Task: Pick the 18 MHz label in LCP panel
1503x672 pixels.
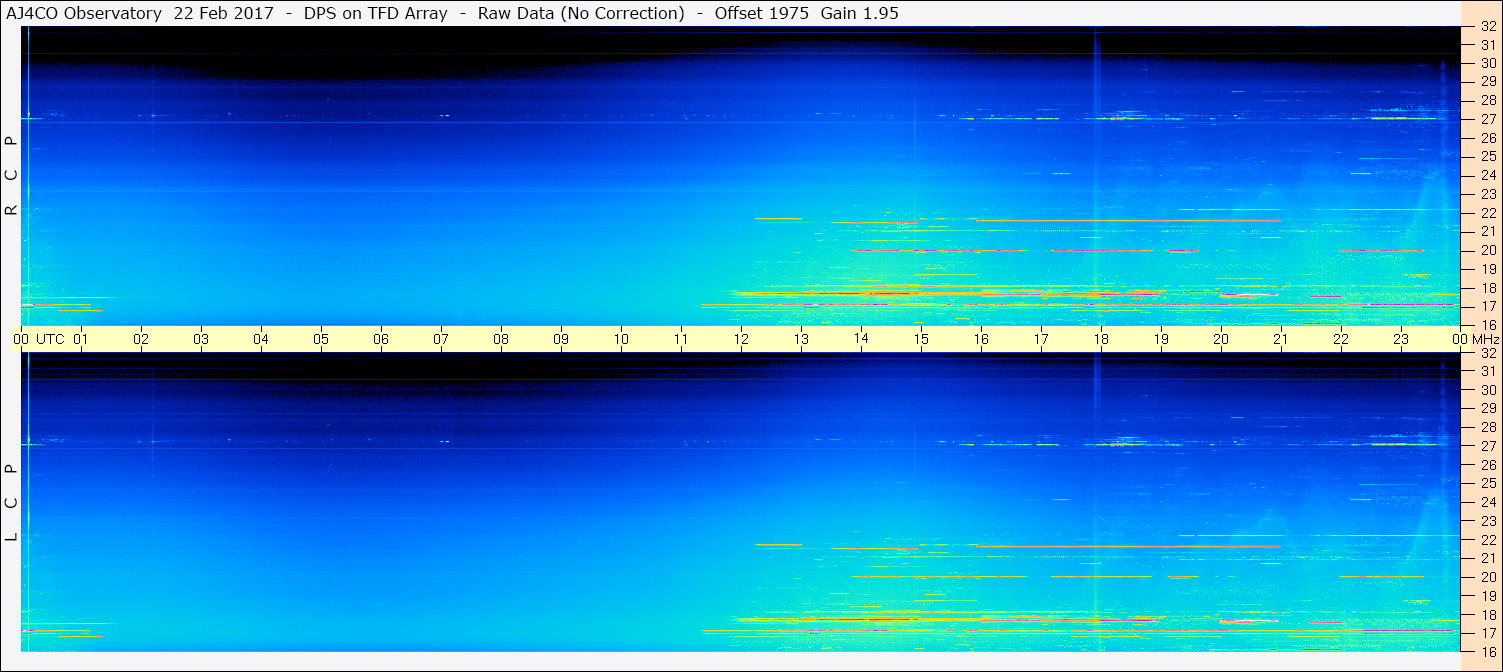Action: pos(1488,614)
